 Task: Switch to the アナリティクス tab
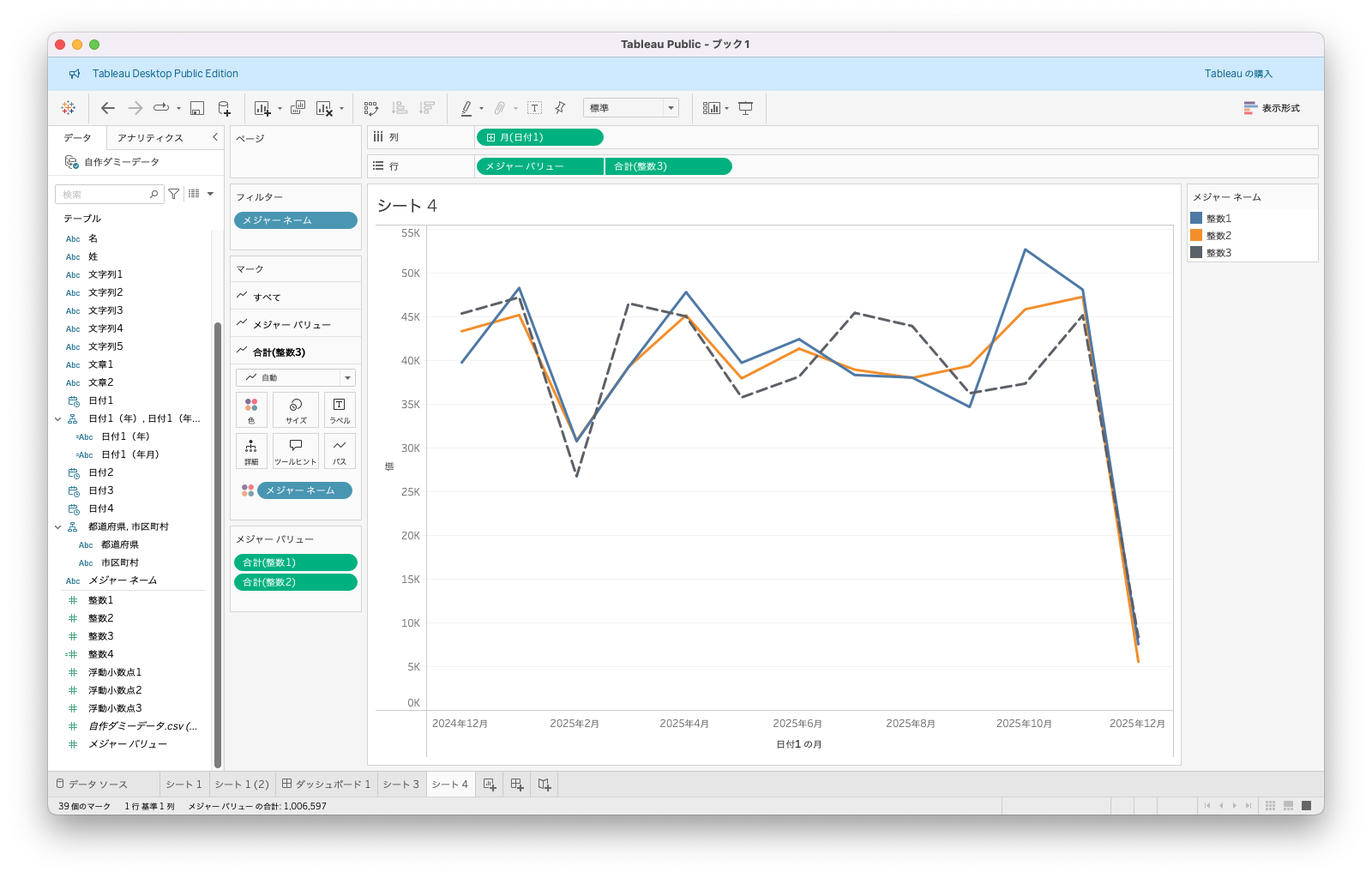click(150, 138)
